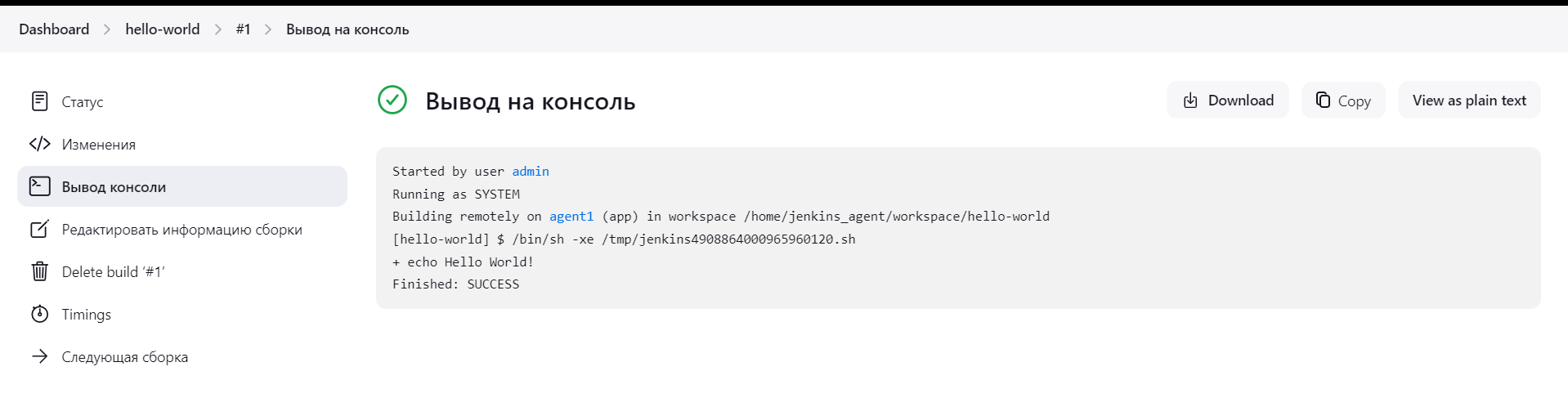Open build #1 breadcrumb
The image size is (1568, 407).
(x=243, y=29)
